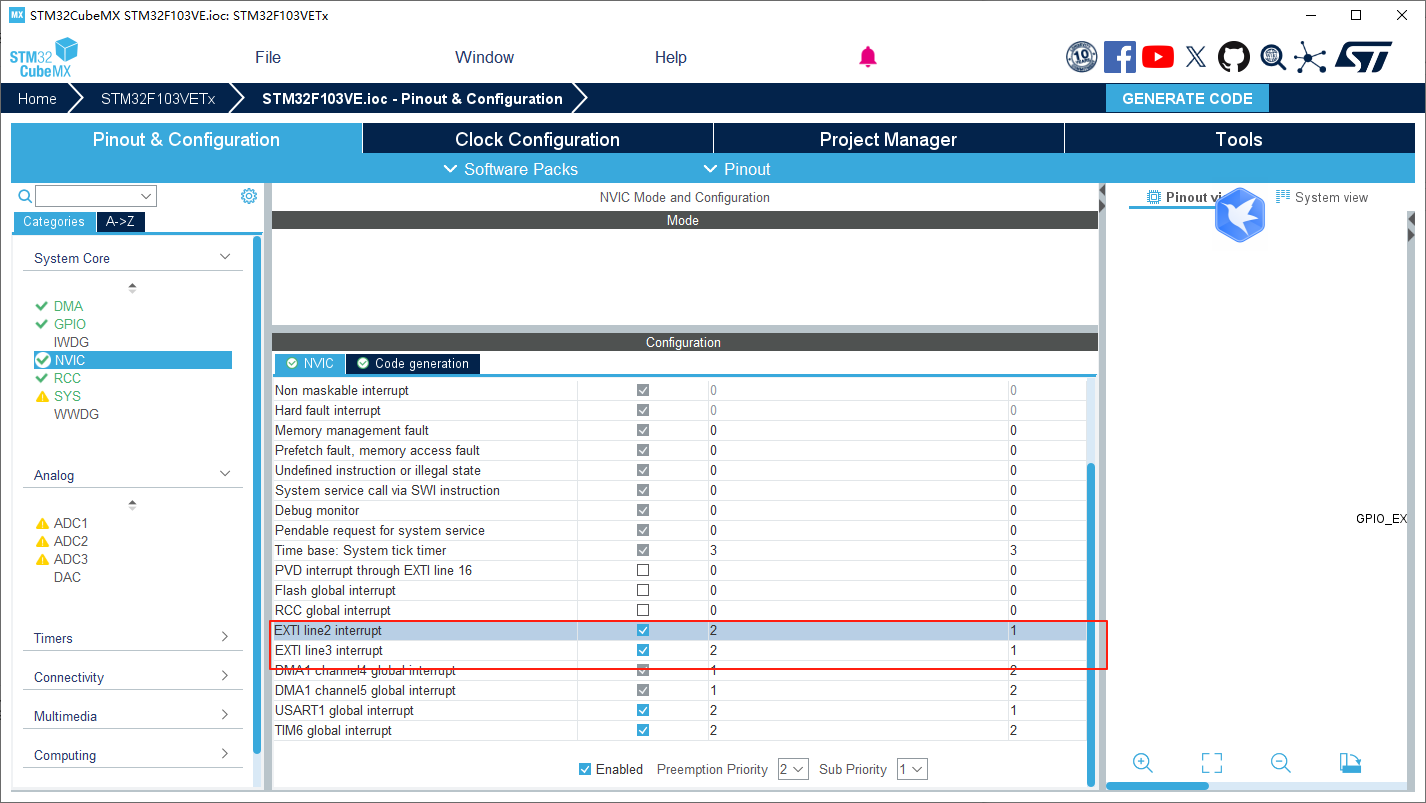This screenshot has width=1426, height=803.
Task: Expand the Computing category
Action: (x=225, y=754)
